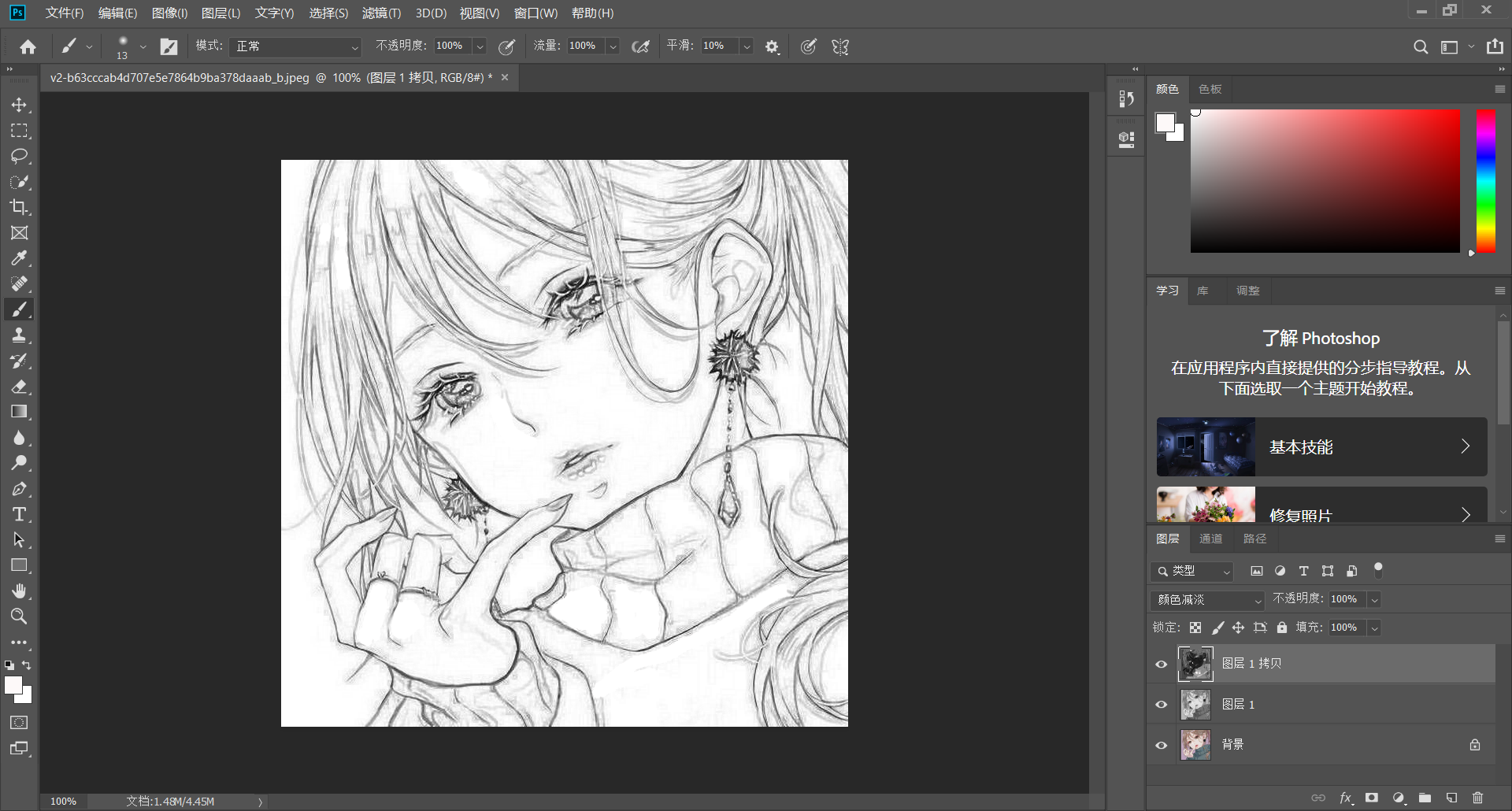1512x811 pixels.
Task: Expand the 不透明度 dropdown in options bar
Action: pyautogui.click(x=480, y=46)
